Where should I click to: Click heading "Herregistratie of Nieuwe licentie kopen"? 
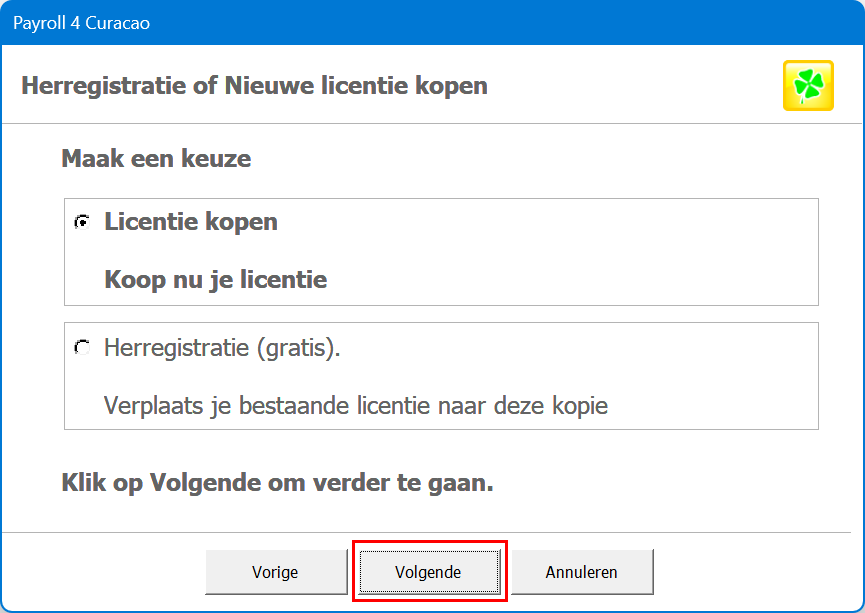pos(254,86)
